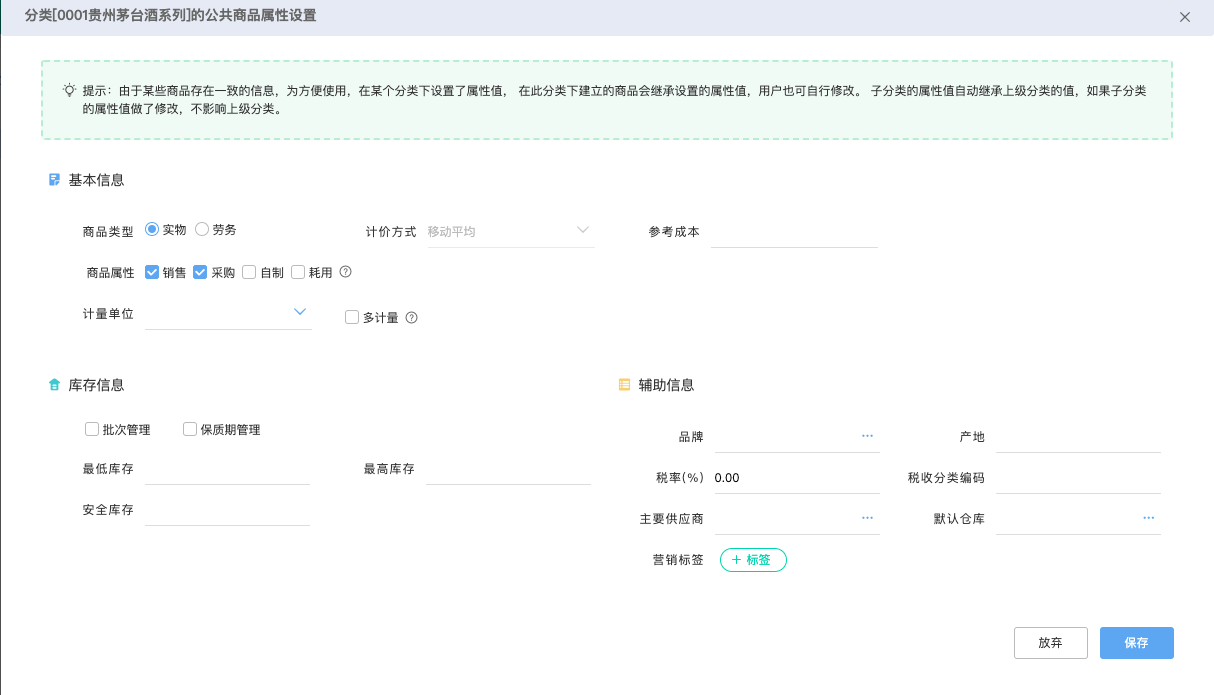Click the 辅助信息 section icon
This screenshot has height=695, width=1214.
[625, 385]
